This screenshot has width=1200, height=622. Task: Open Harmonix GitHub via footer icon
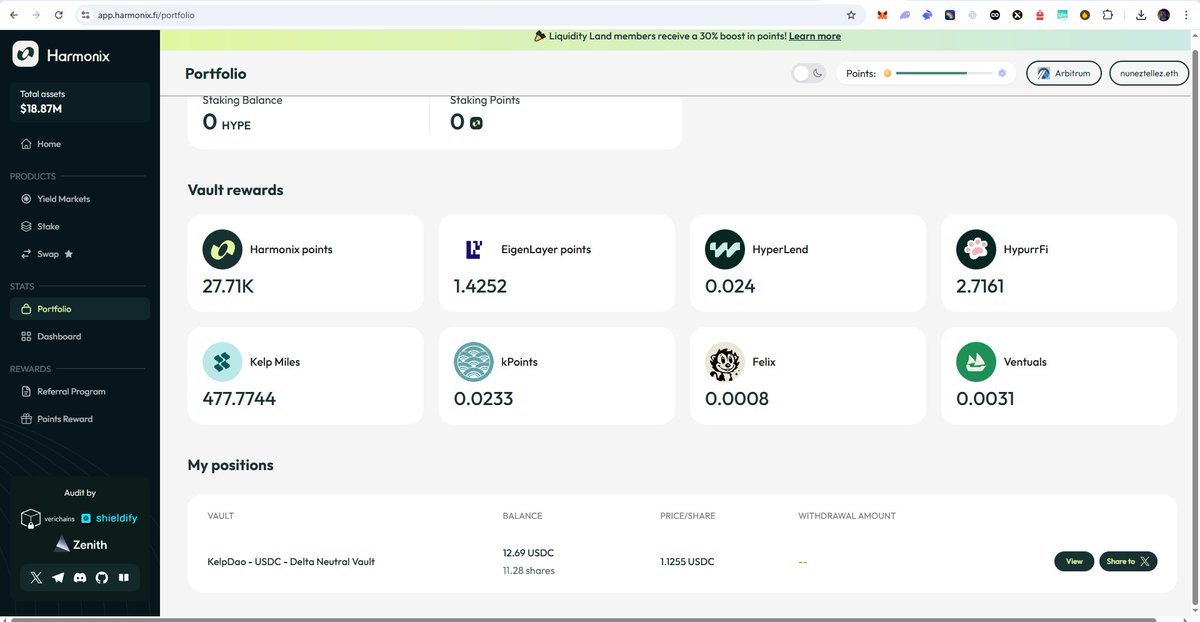pyautogui.click(x=101, y=577)
